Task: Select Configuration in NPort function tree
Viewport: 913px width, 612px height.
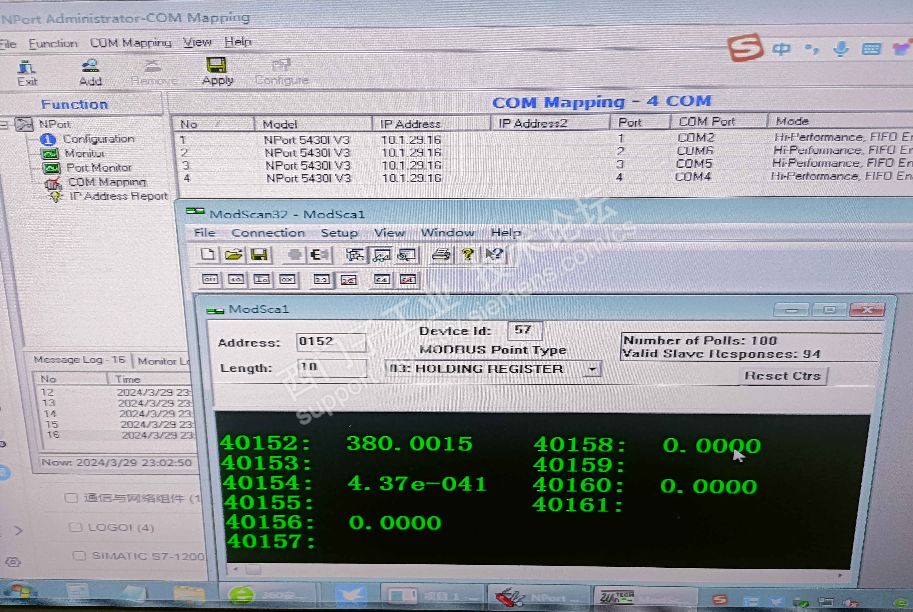Action: pos(98,139)
